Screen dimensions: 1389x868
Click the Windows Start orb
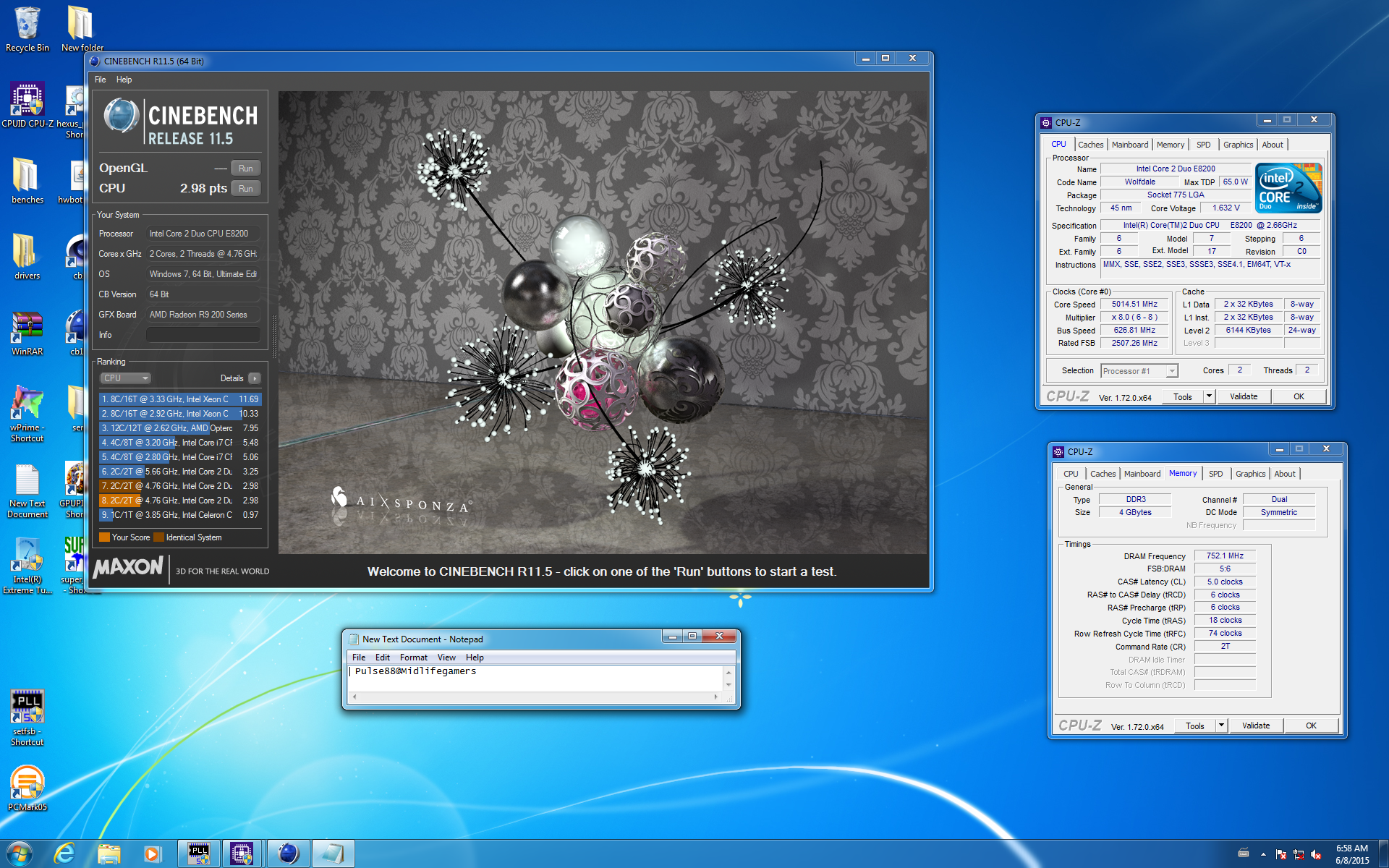click(x=19, y=854)
